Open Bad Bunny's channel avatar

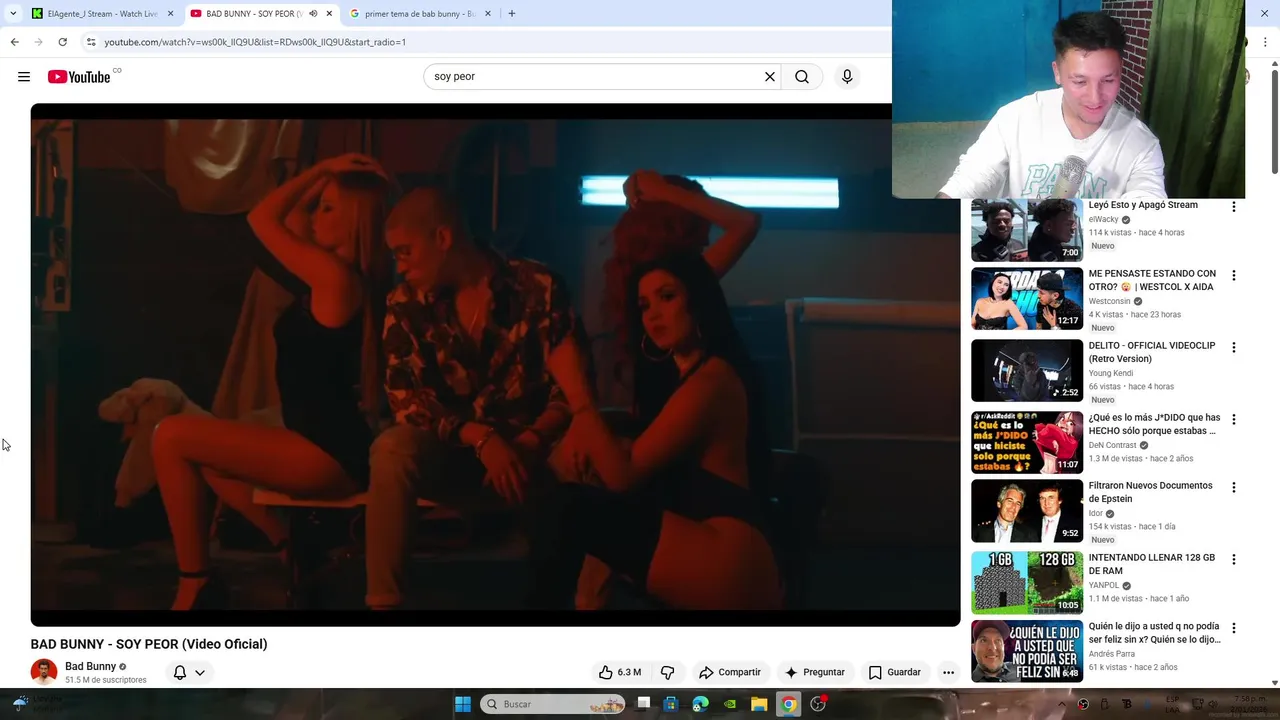(x=44, y=672)
